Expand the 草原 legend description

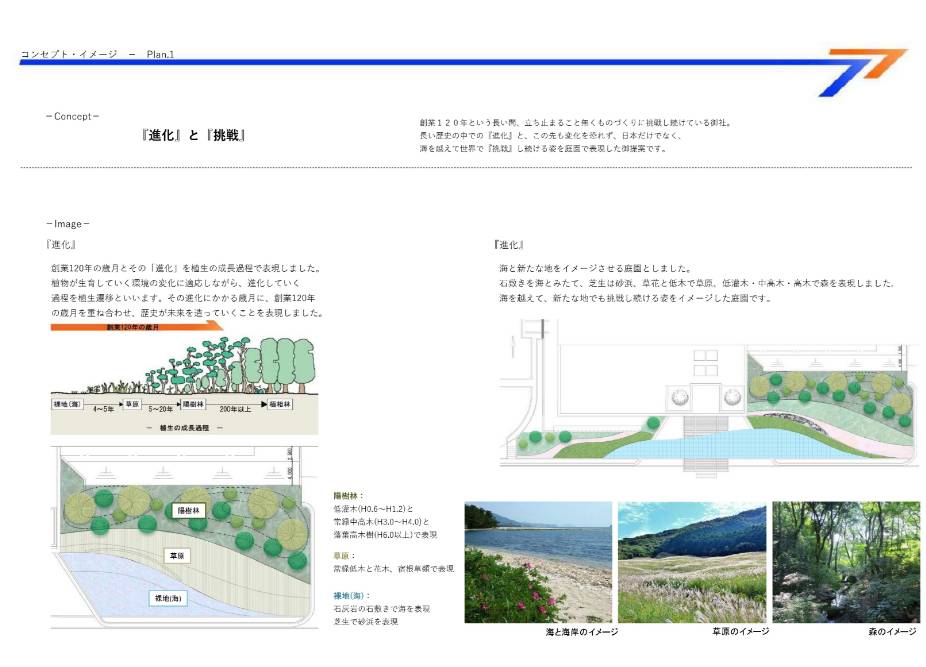click(340, 555)
